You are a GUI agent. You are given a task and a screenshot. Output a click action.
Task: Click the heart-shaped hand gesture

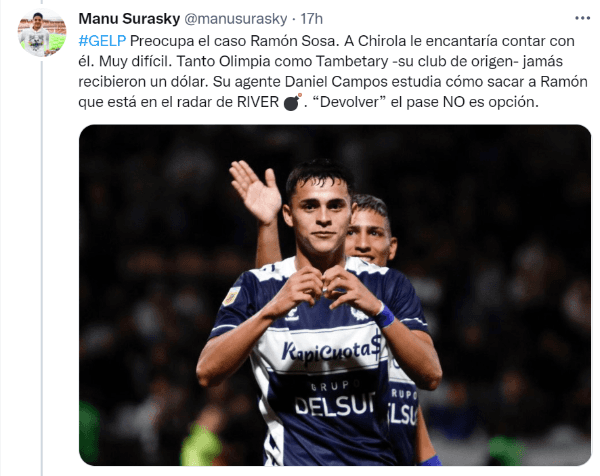point(323,289)
